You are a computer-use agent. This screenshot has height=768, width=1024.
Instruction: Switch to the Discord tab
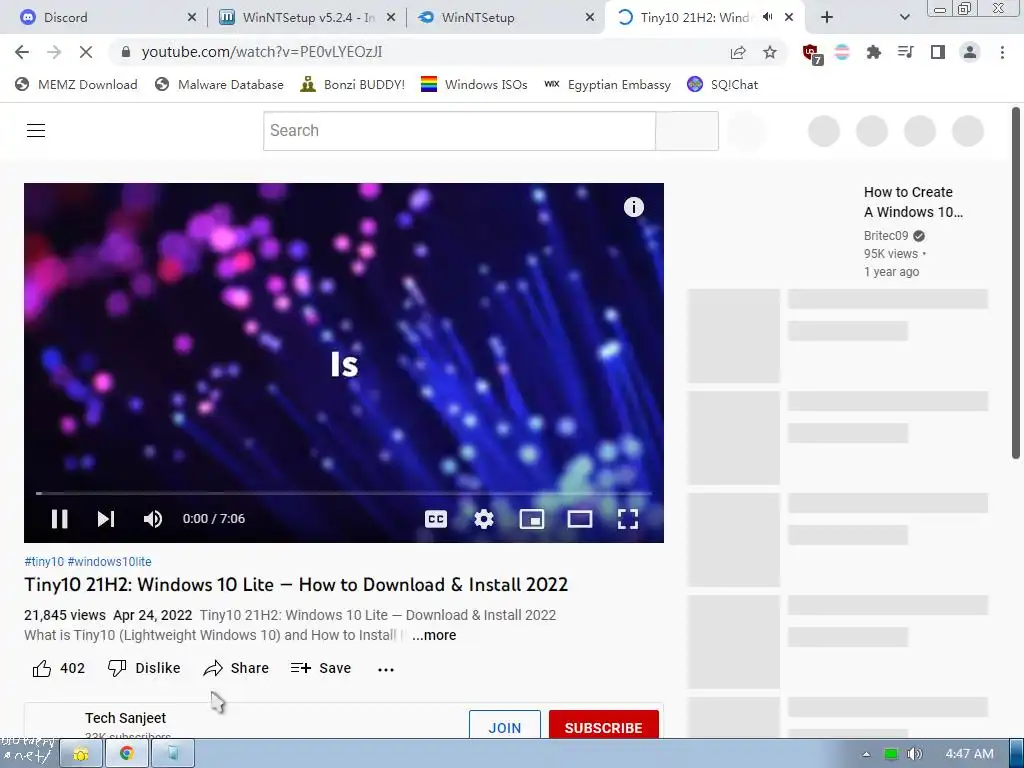[108, 18]
